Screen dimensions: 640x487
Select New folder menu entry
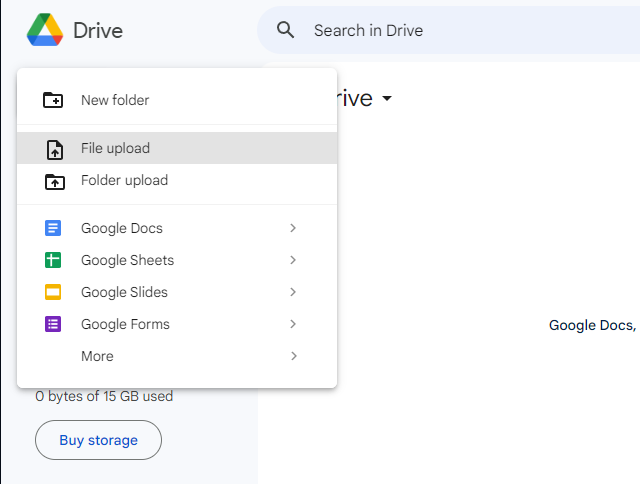tap(177, 100)
